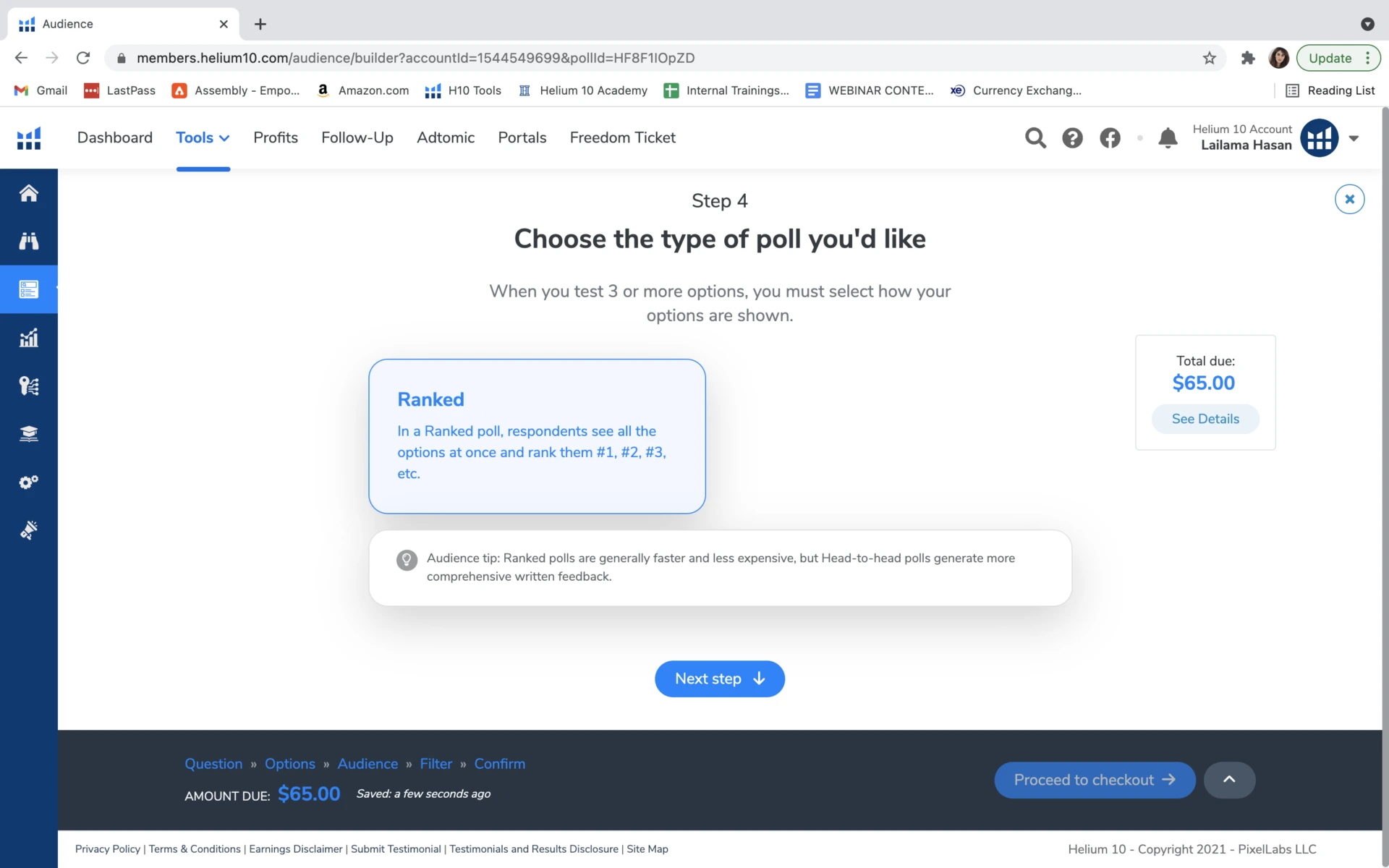Open the gears operations sidebar icon
Screen dimensions: 1389x868
(x=29, y=482)
